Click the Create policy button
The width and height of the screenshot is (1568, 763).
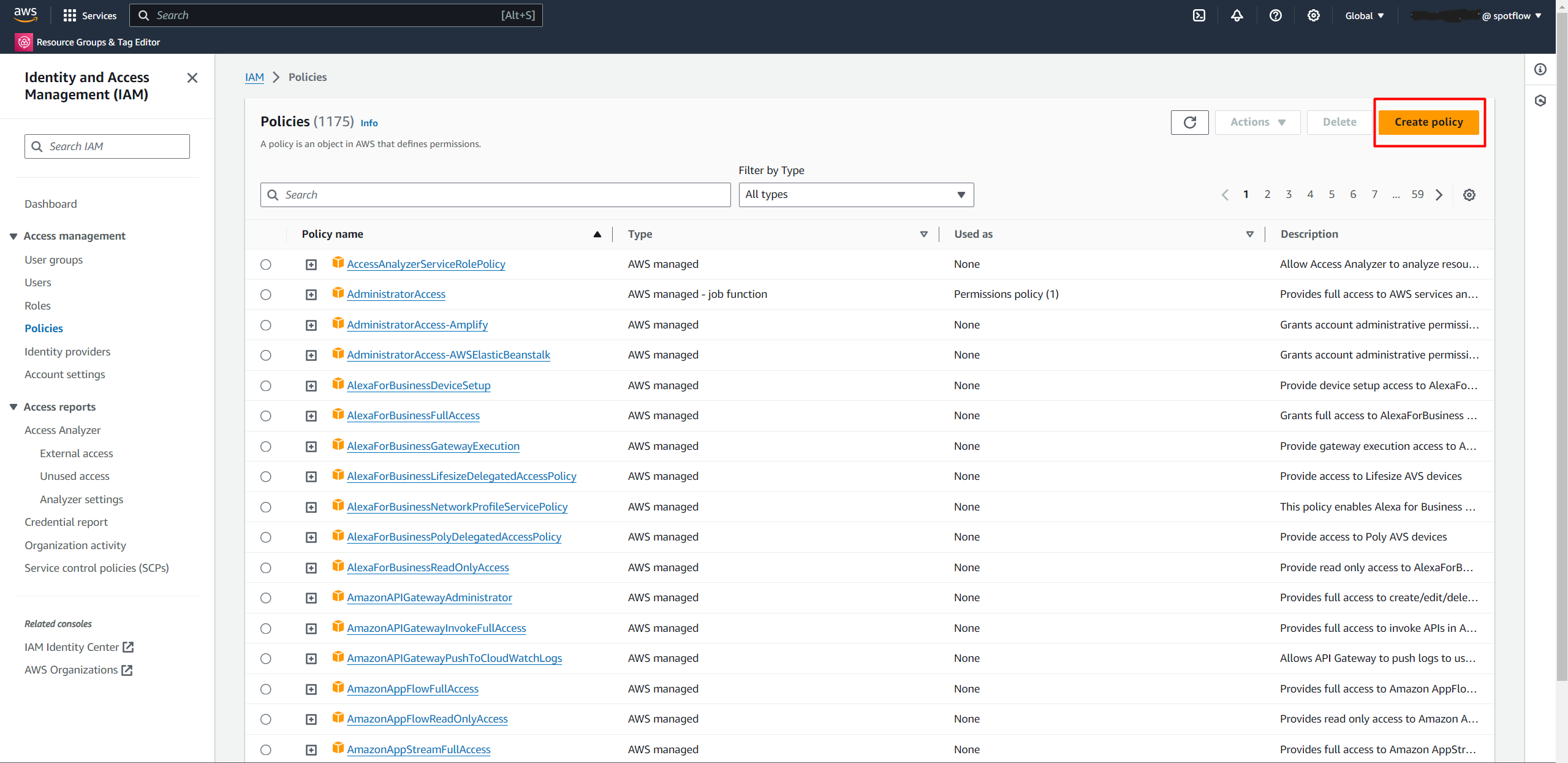click(x=1428, y=122)
